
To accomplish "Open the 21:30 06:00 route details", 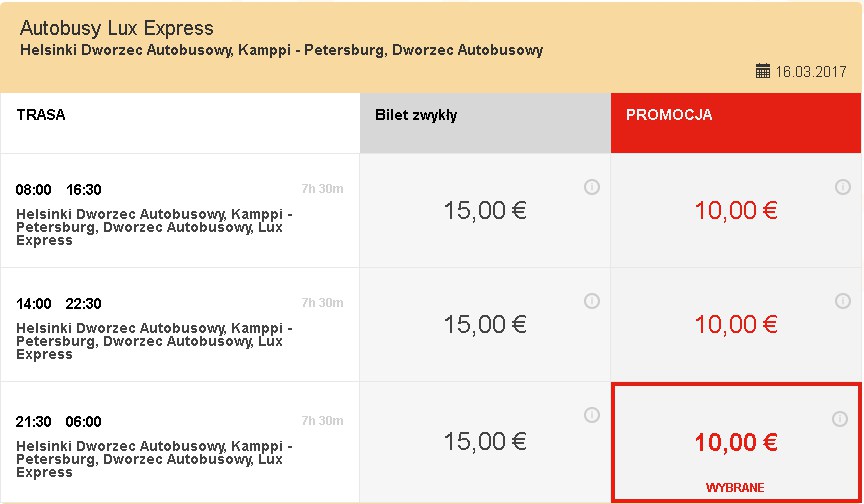I will tap(180, 442).
